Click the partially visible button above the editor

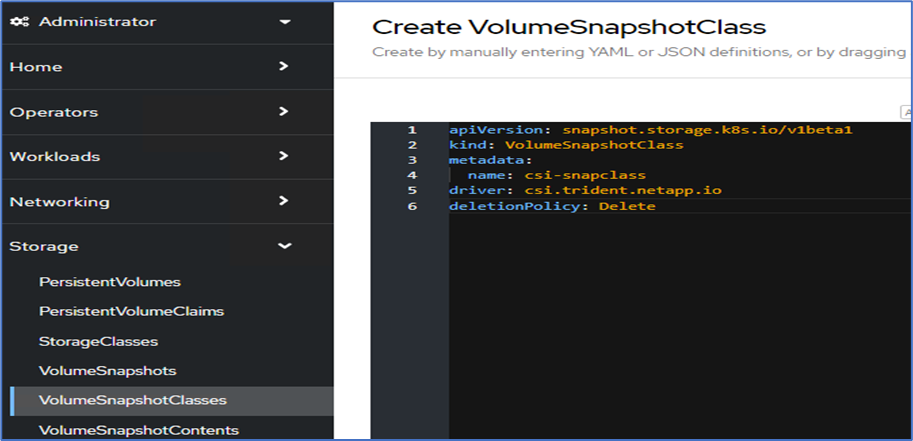906,112
